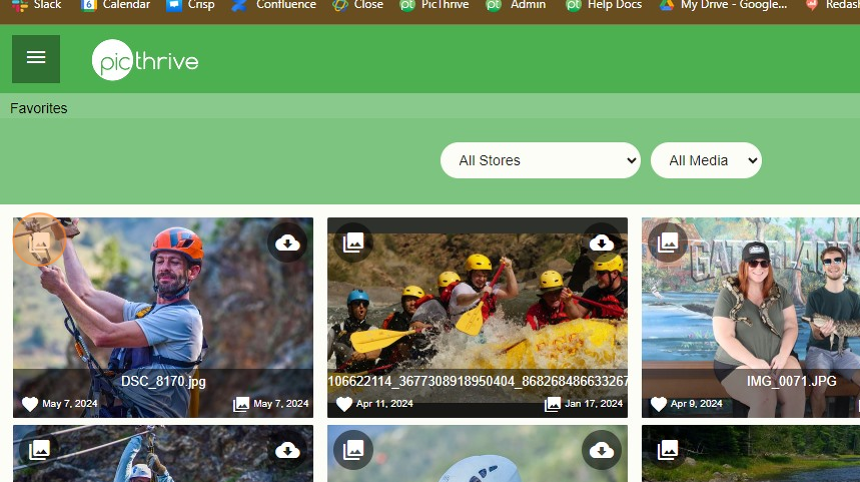The width and height of the screenshot is (860, 482).
Task: Click the IMG_0071.JPG file name
Action: click(x=791, y=381)
